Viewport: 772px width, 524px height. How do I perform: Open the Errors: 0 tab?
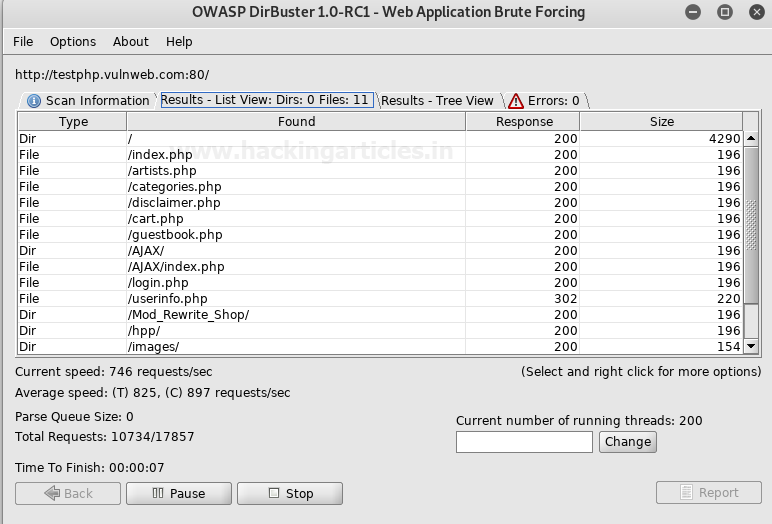[x=546, y=100]
